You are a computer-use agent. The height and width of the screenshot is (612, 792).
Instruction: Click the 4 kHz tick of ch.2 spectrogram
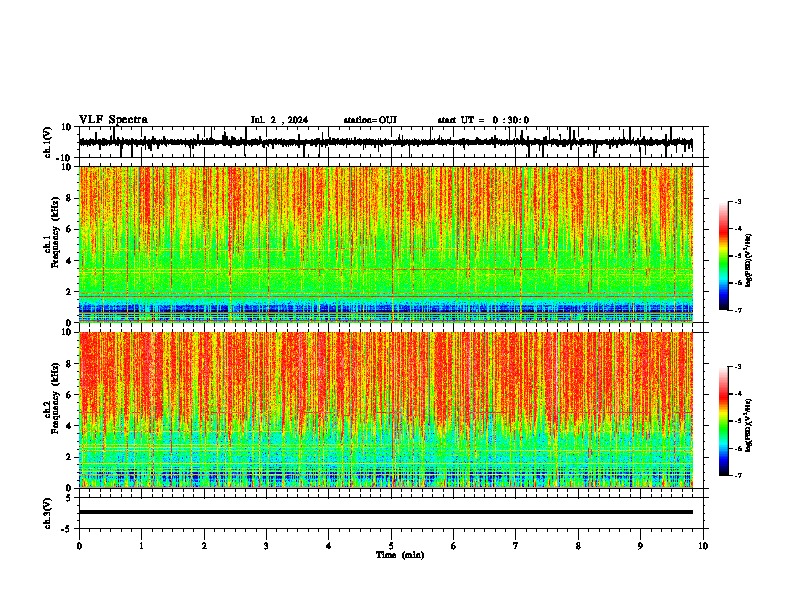pyautogui.click(x=69, y=426)
